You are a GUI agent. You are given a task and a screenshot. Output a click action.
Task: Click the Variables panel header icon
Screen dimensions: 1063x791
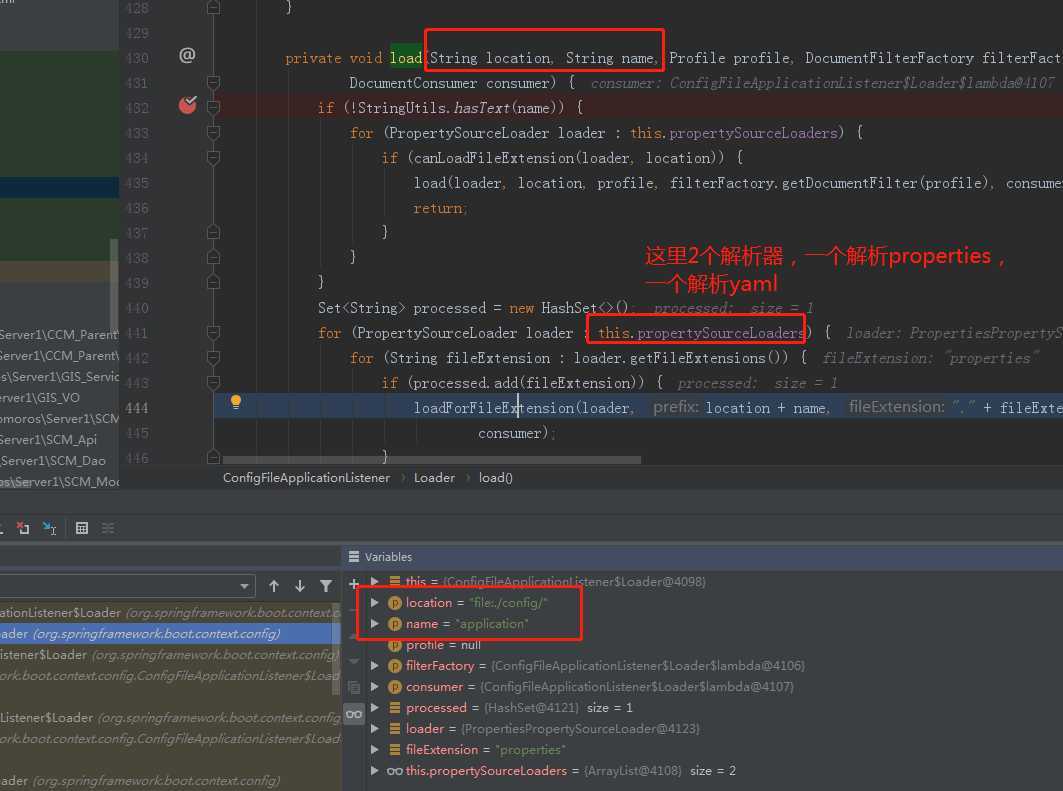tap(354, 556)
